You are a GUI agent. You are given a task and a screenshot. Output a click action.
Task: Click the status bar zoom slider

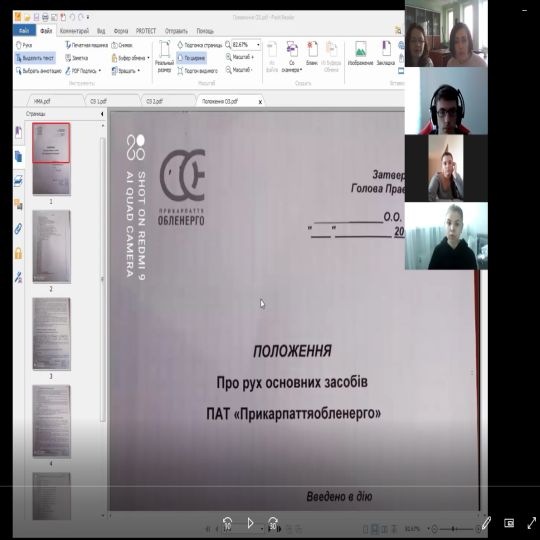tap(456, 528)
